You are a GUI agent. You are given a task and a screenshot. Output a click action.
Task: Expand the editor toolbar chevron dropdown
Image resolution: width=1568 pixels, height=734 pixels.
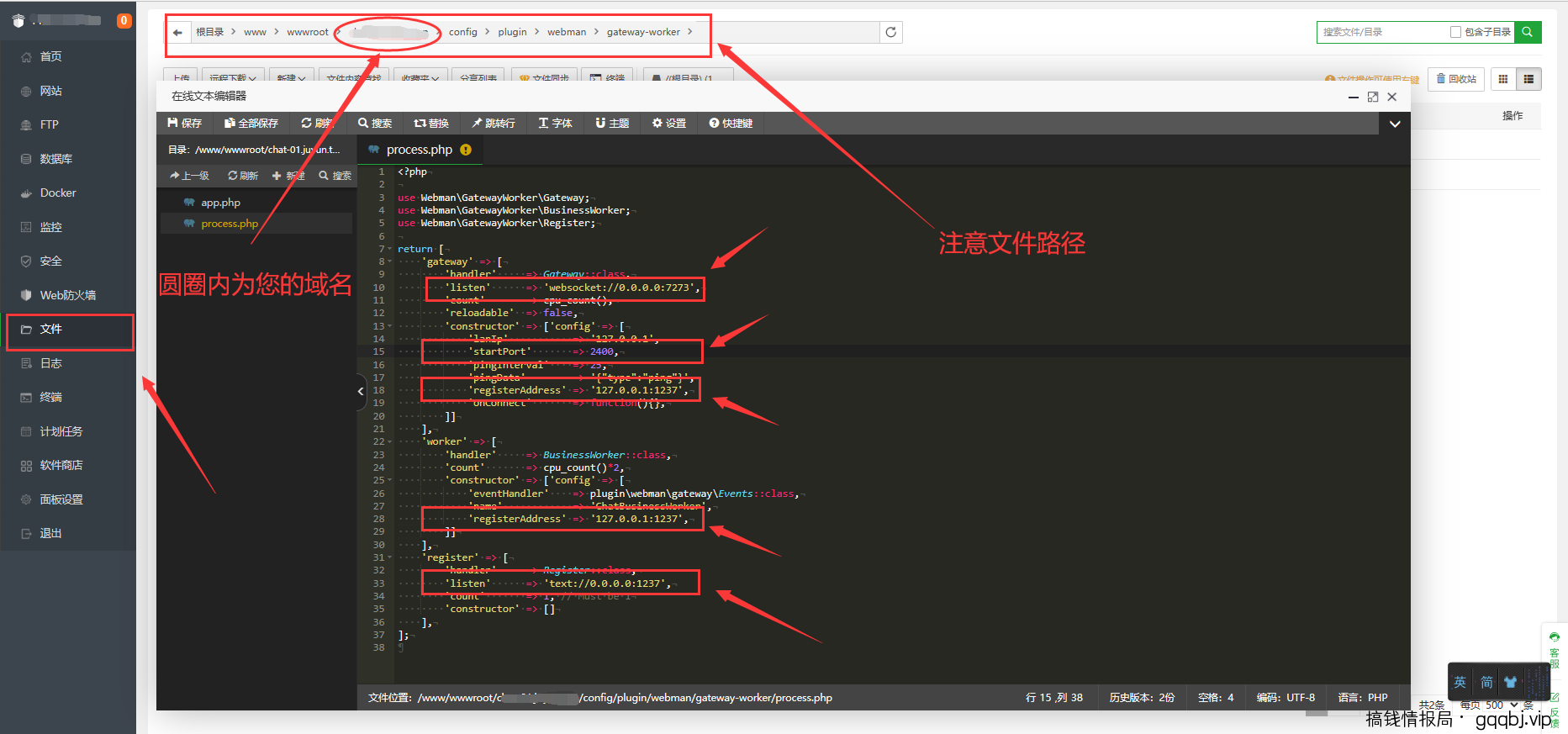pyautogui.click(x=1395, y=124)
